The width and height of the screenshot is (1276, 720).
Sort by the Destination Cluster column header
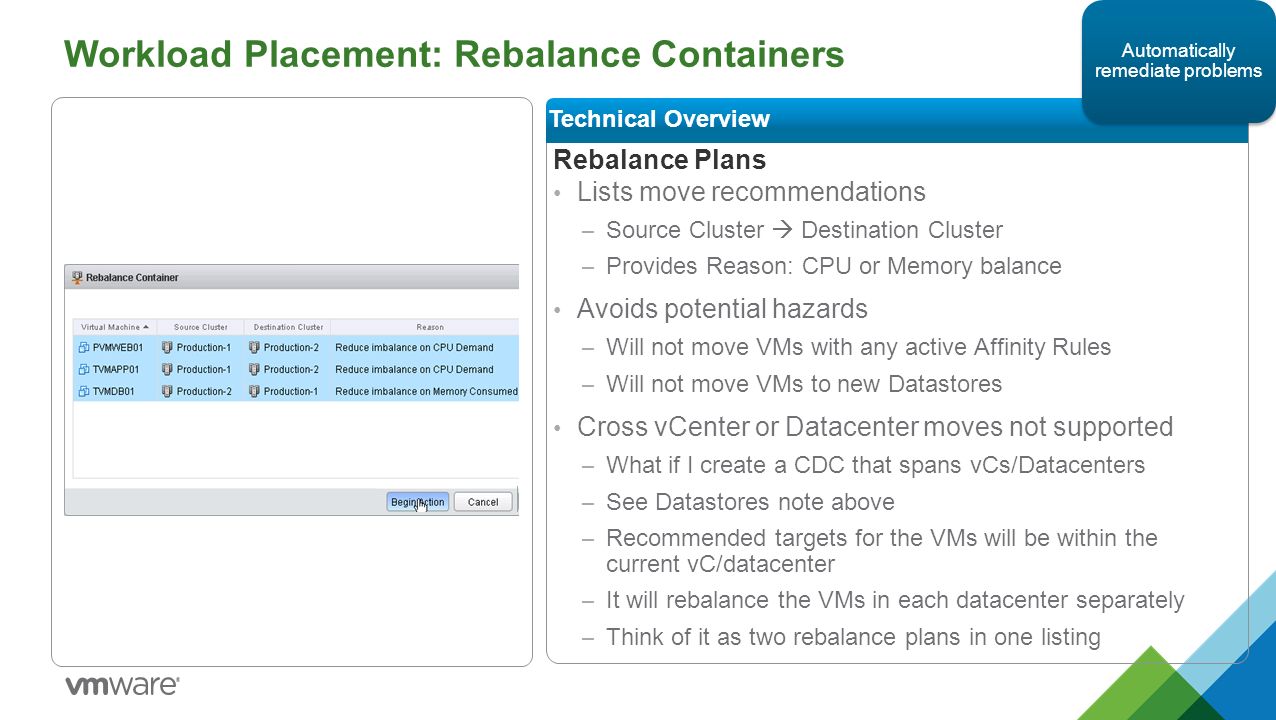pyautogui.click(x=288, y=327)
